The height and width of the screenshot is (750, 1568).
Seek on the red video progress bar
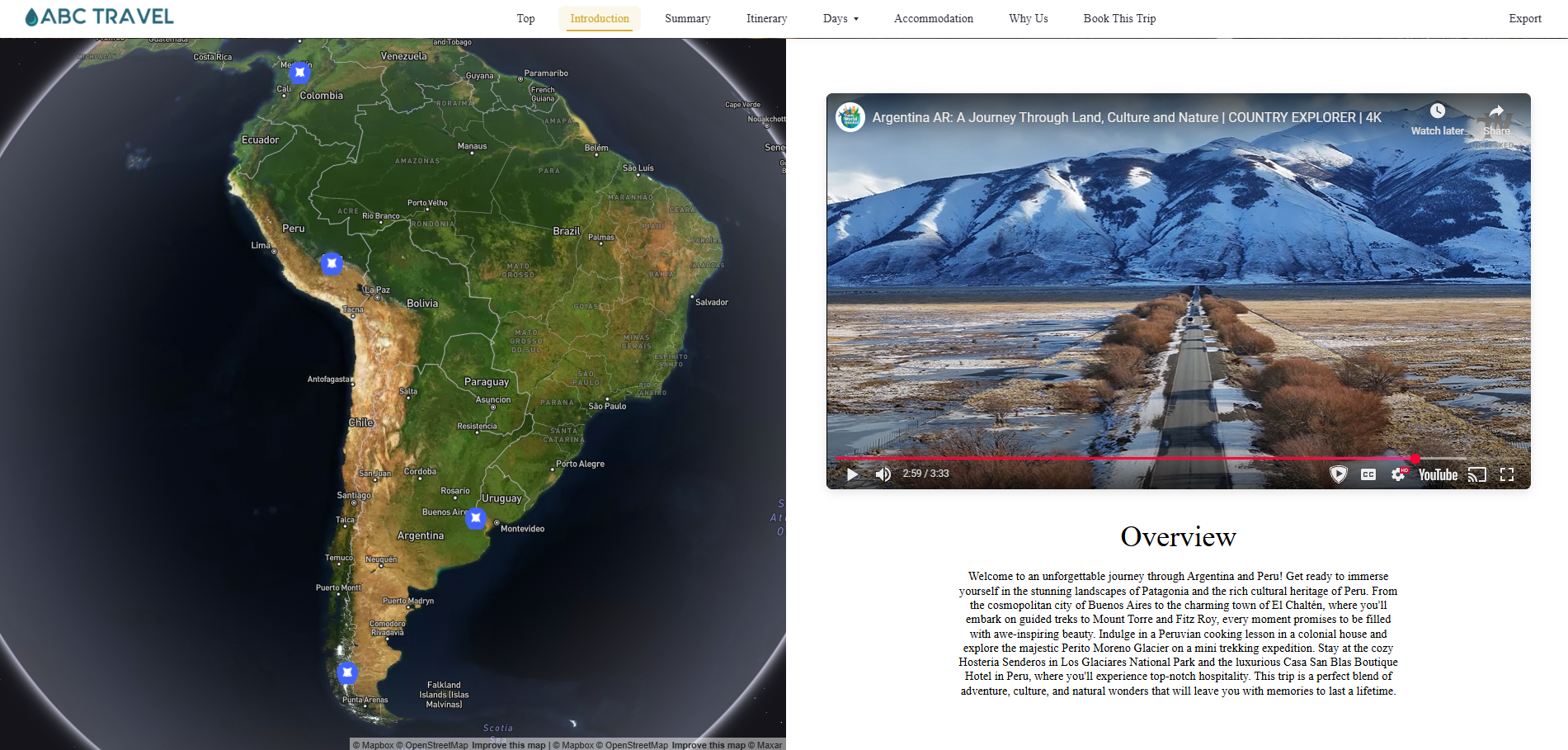pos(1151,458)
